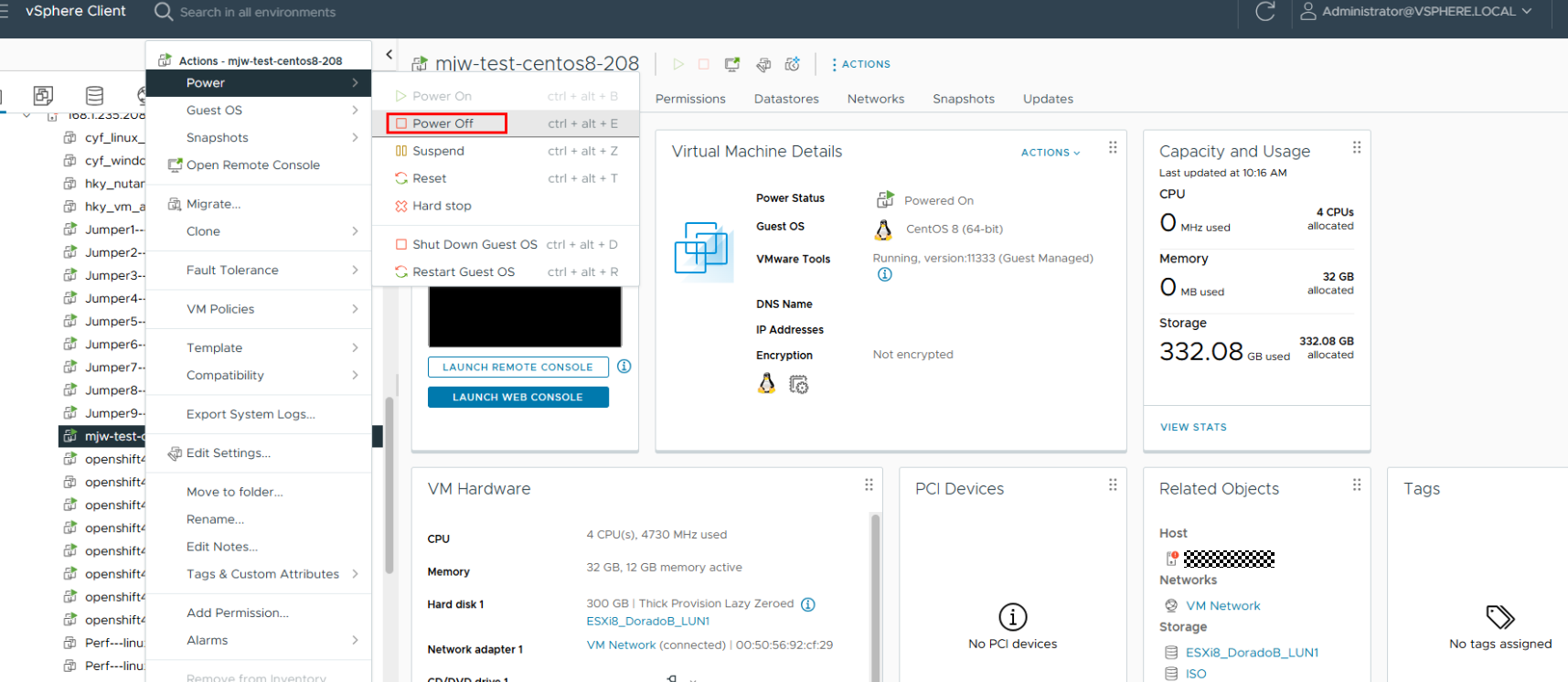1568x682 pixels.
Task: Click the VM console preview thumbnail
Action: point(525,316)
